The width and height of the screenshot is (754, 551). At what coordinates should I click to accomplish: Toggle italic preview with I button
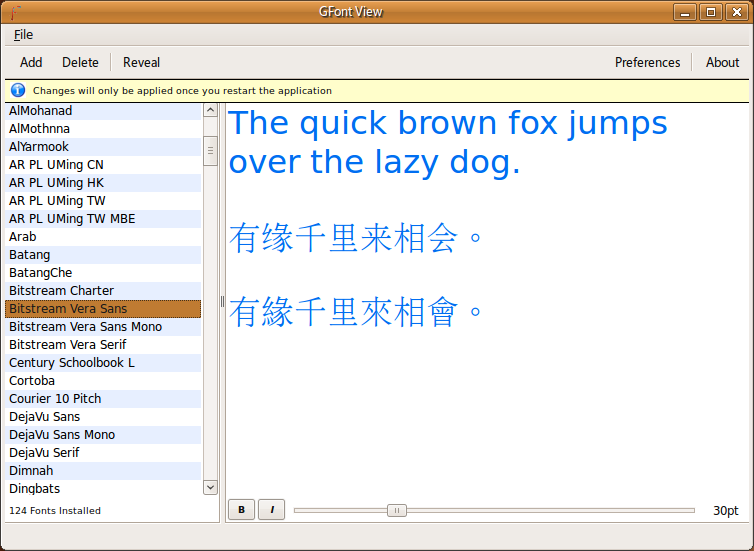click(272, 510)
